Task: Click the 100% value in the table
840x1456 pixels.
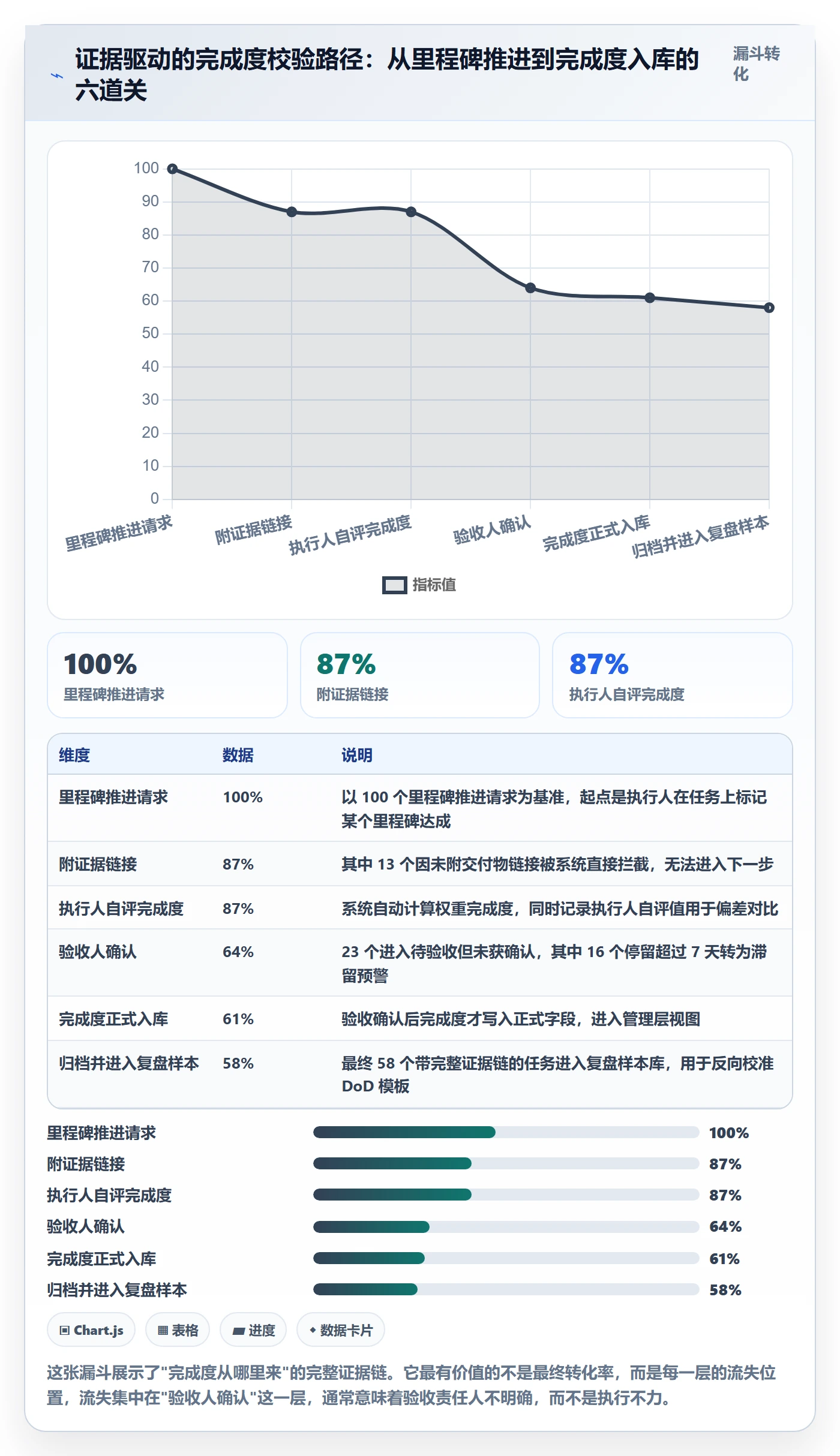Action: tap(243, 797)
